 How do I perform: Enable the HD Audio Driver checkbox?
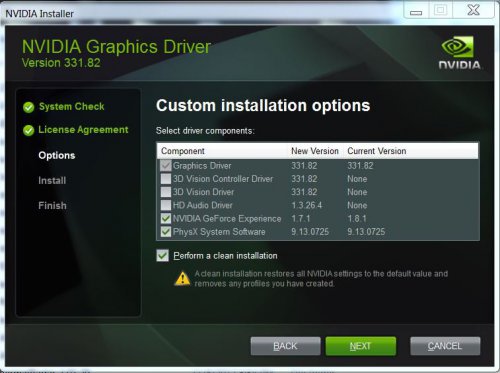pyautogui.click(x=166, y=205)
